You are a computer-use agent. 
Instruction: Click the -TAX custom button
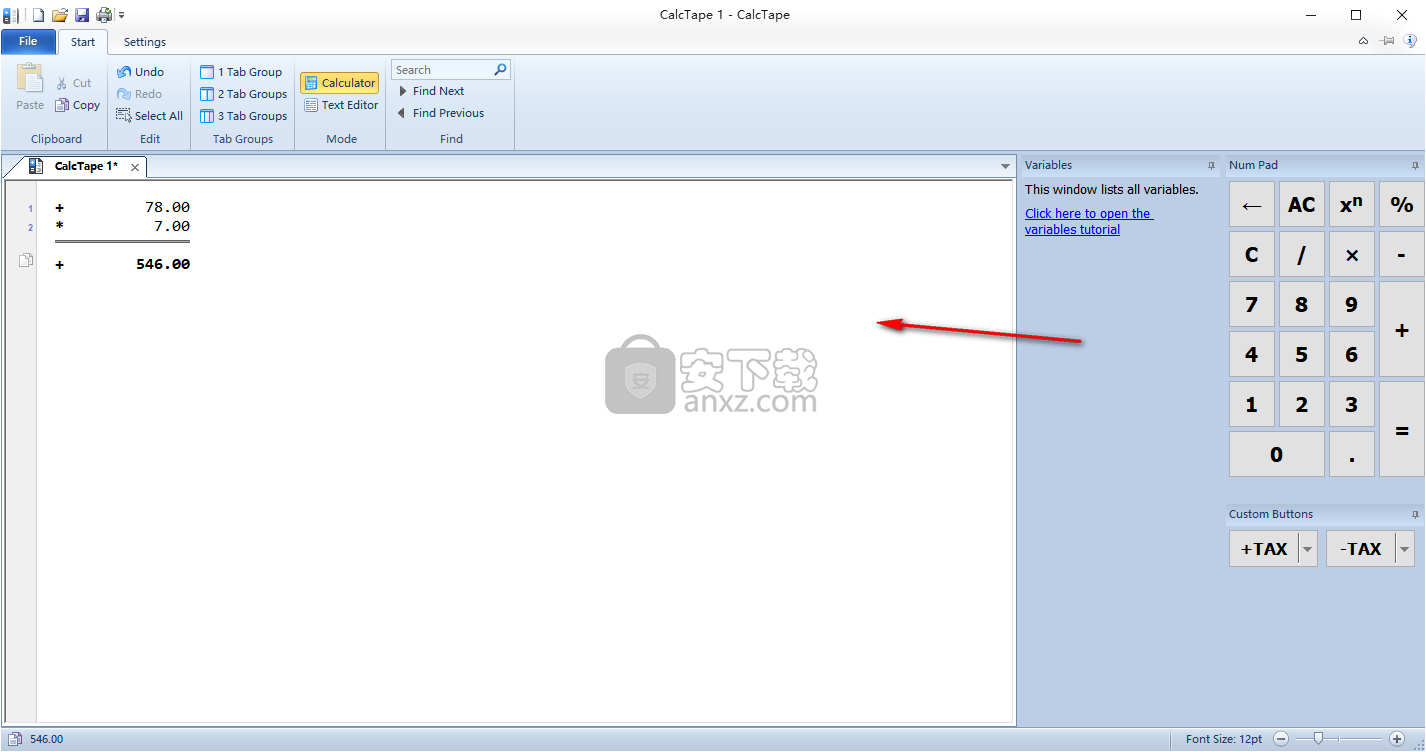[1360, 548]
